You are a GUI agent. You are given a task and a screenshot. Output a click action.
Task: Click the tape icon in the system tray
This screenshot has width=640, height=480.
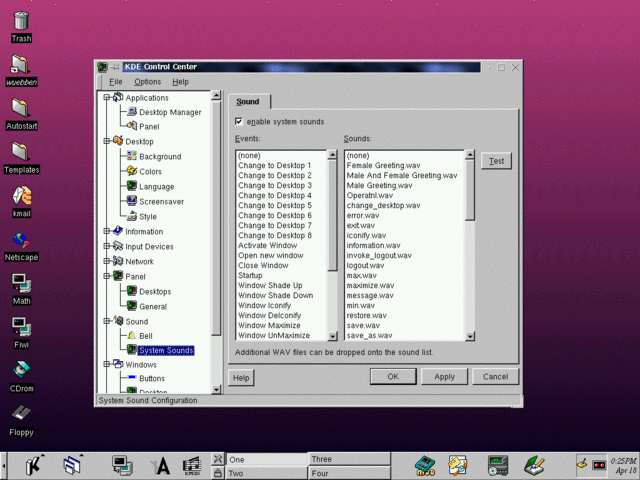pyautogui.click(x=599, y=464)
